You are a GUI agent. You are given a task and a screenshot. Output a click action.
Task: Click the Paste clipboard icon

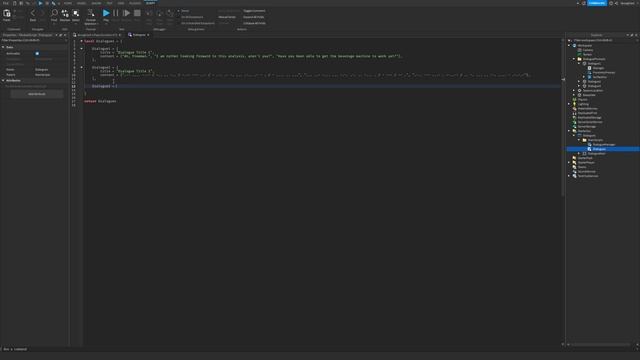(x=7, y=13)
